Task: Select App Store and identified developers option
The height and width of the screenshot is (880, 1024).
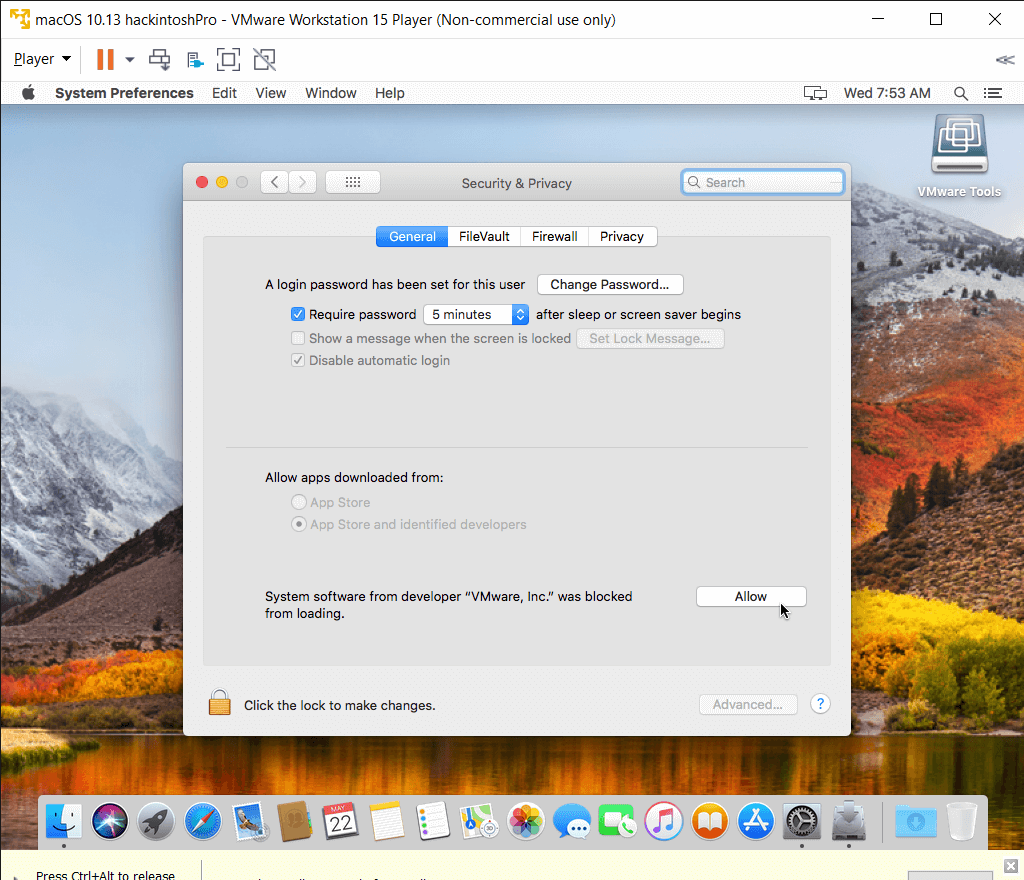Action: tap(298, 524)
